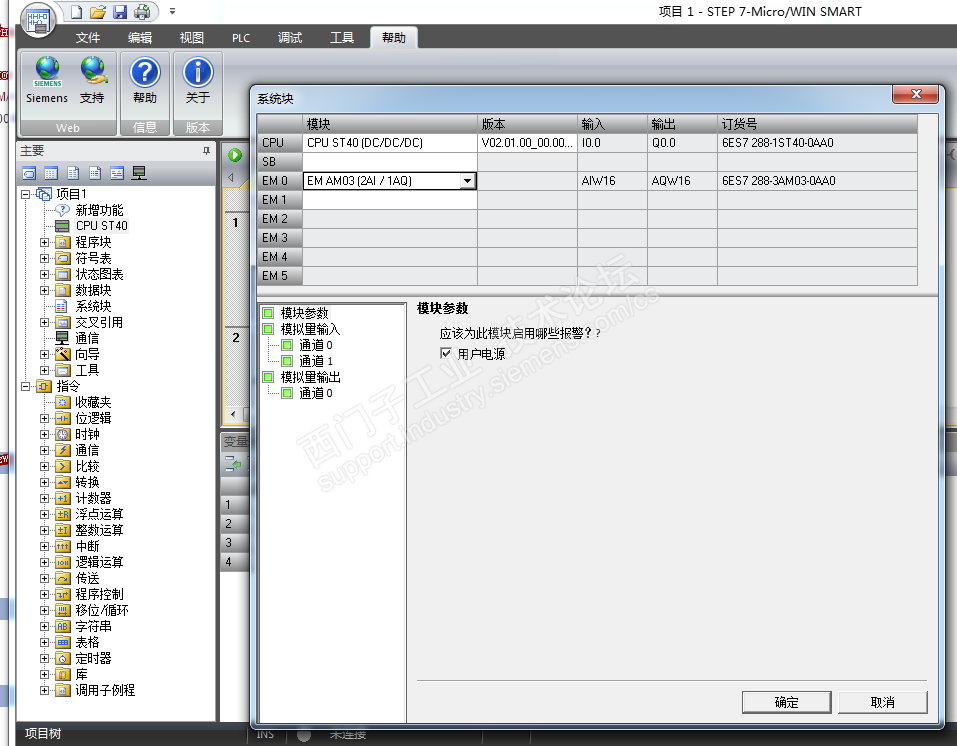This screenshot has width=957, height=746.
Task: Click the editor horizontal scrollbar left arrow
Action: coord(233,414)
